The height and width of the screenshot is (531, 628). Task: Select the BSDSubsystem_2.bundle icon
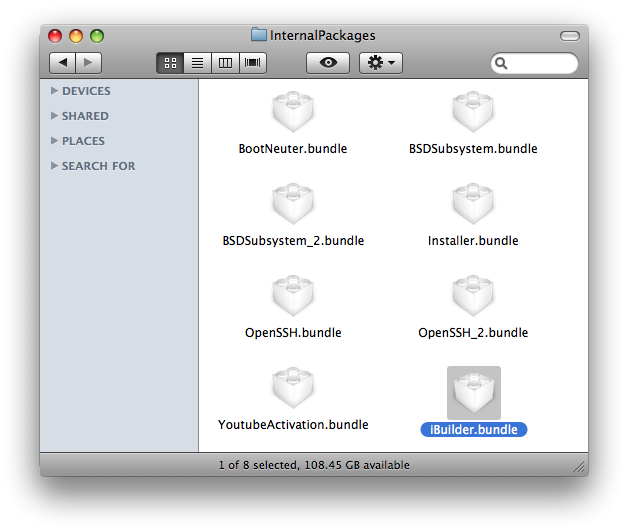pos(293,204)
